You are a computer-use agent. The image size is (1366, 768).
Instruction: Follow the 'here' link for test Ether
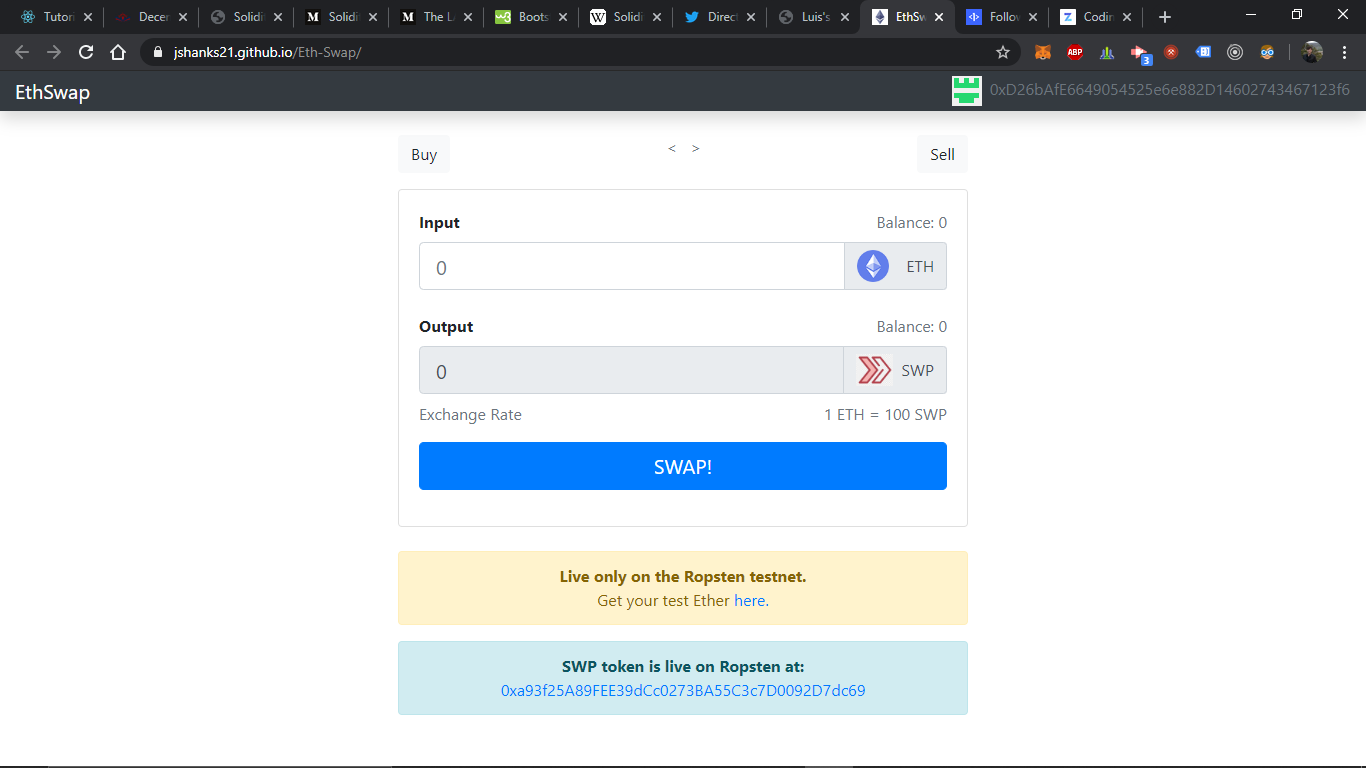(749, 600)
